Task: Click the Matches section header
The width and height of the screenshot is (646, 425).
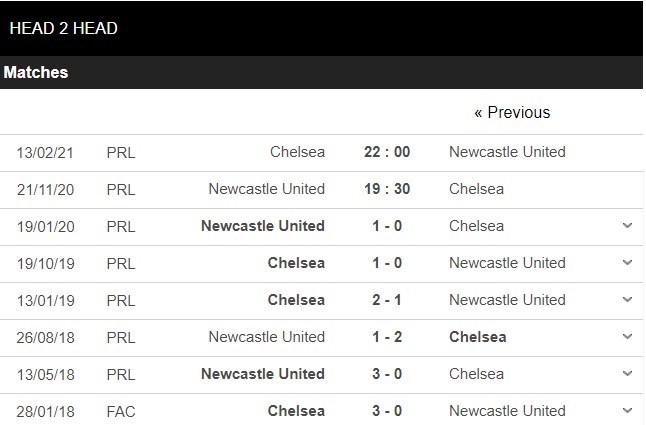Action: [x=36, y=73]
